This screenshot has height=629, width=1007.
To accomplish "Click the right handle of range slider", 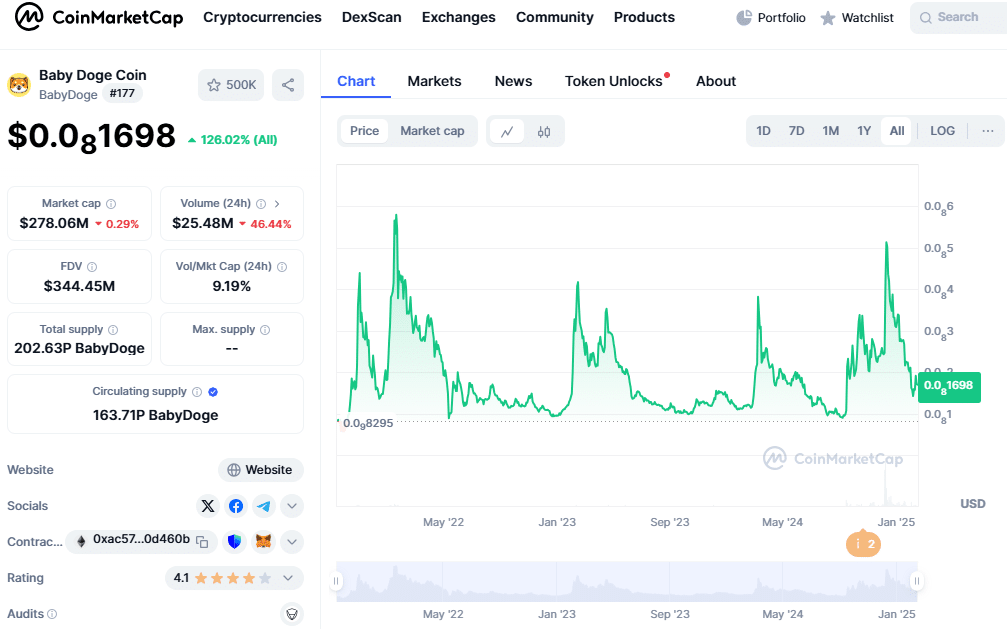I will pyautogui.click(x=917, y=581).
